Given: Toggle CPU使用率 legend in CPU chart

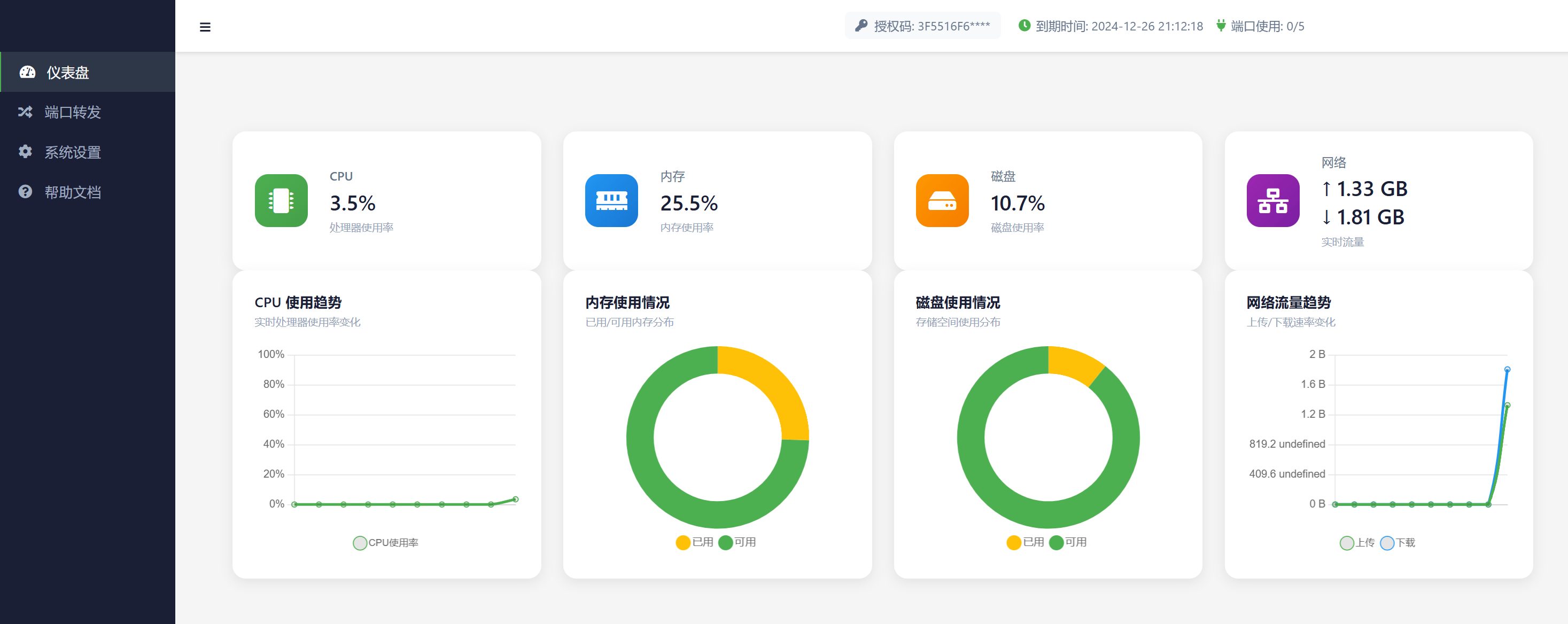Looking at the screenshot, I should tap(385, 542).
